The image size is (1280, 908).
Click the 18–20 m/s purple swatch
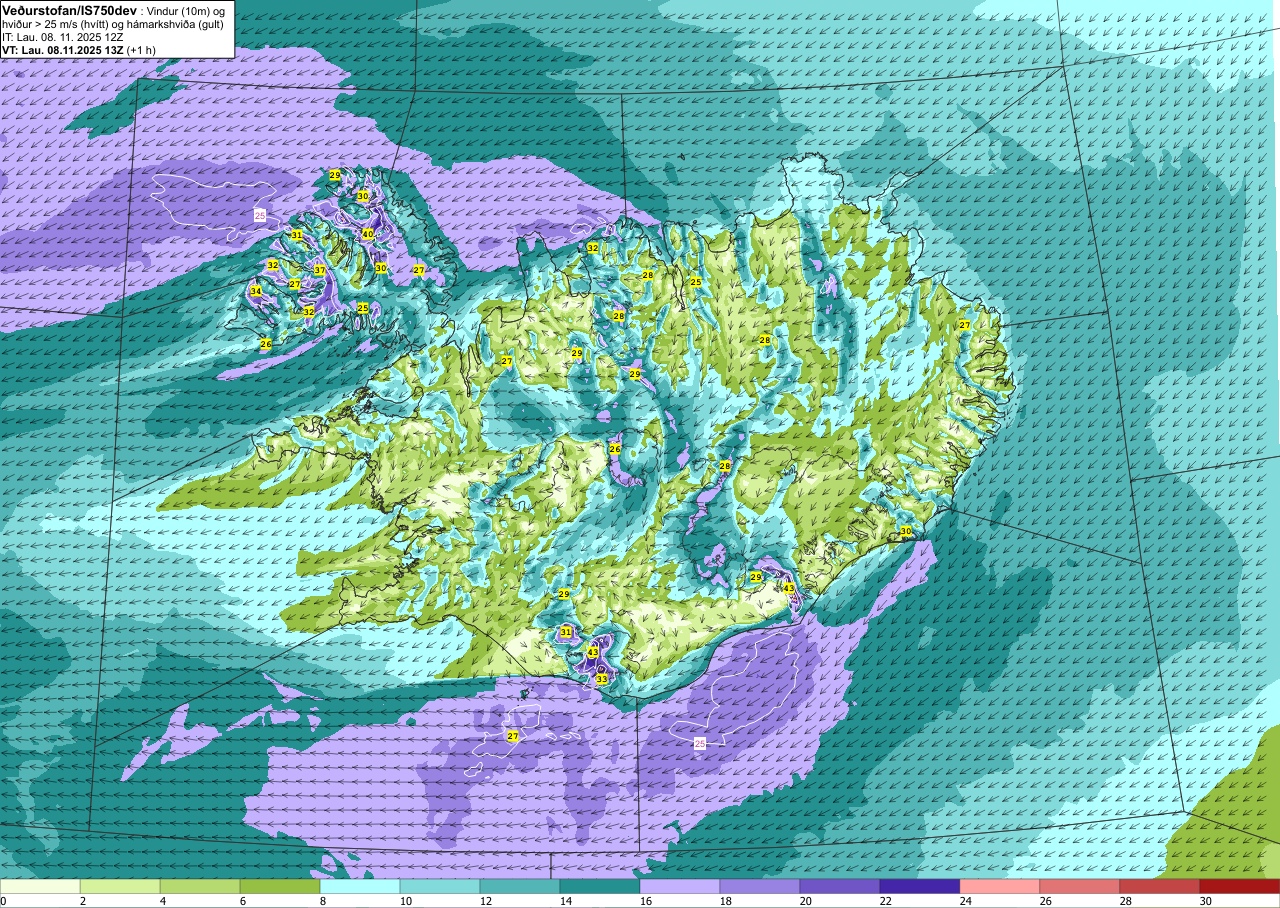[x=760, y=886]
